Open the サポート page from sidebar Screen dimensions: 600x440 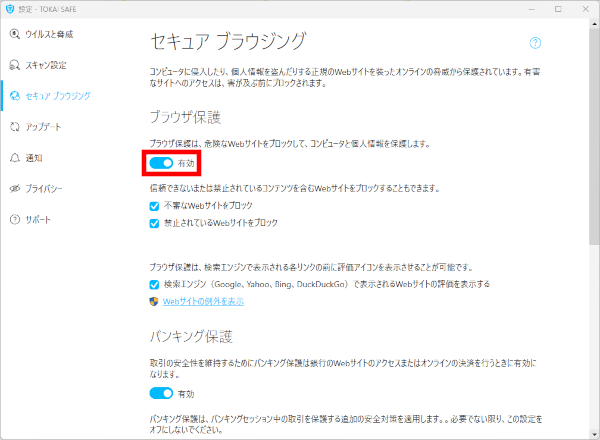click(x=38, y=220)
